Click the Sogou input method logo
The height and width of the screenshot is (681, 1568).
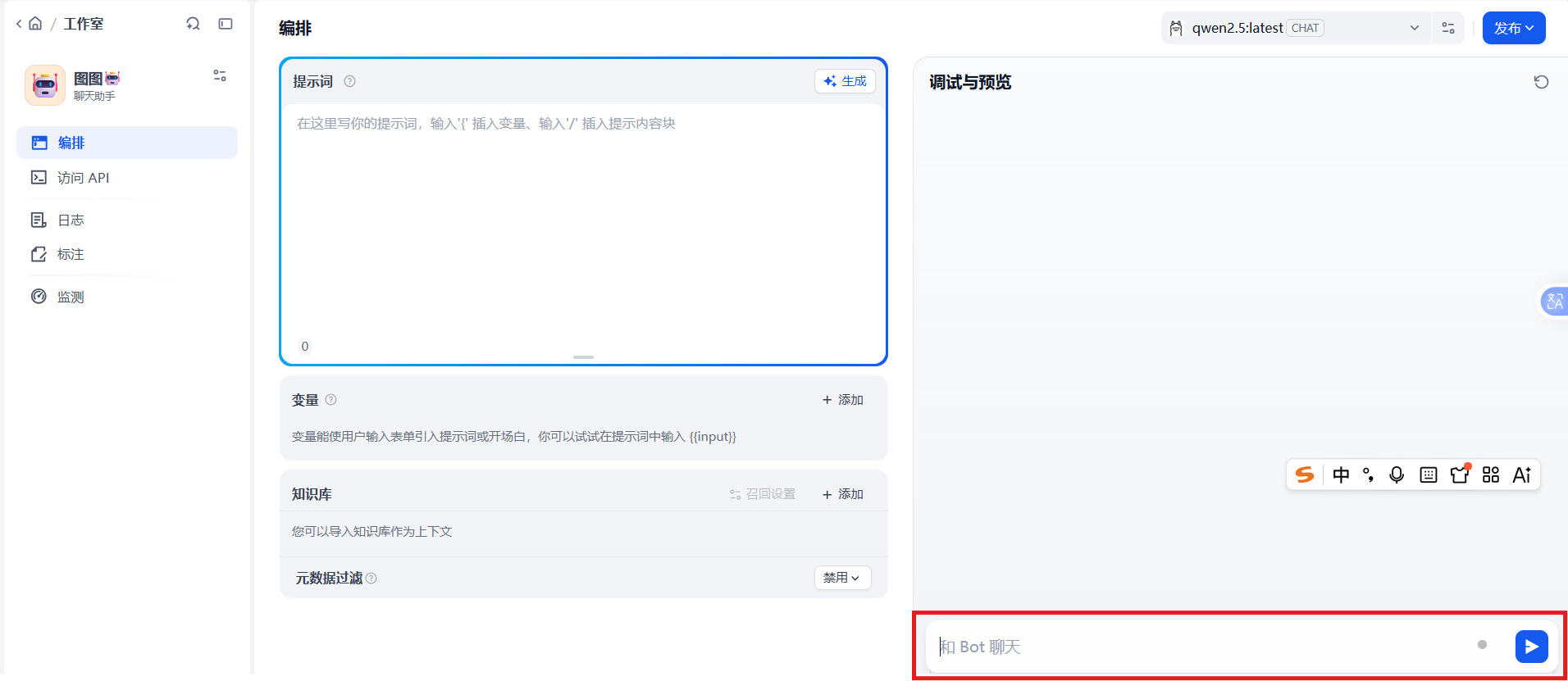point(1305,474)
